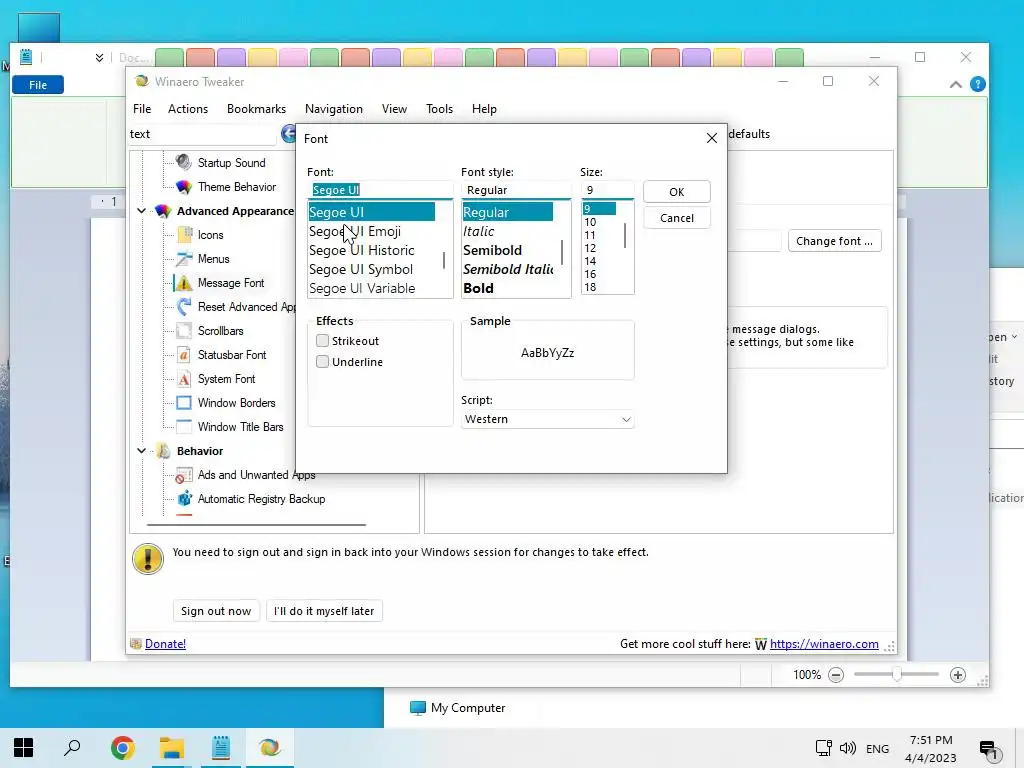Click the WordPad File tab

click(38, 85)
